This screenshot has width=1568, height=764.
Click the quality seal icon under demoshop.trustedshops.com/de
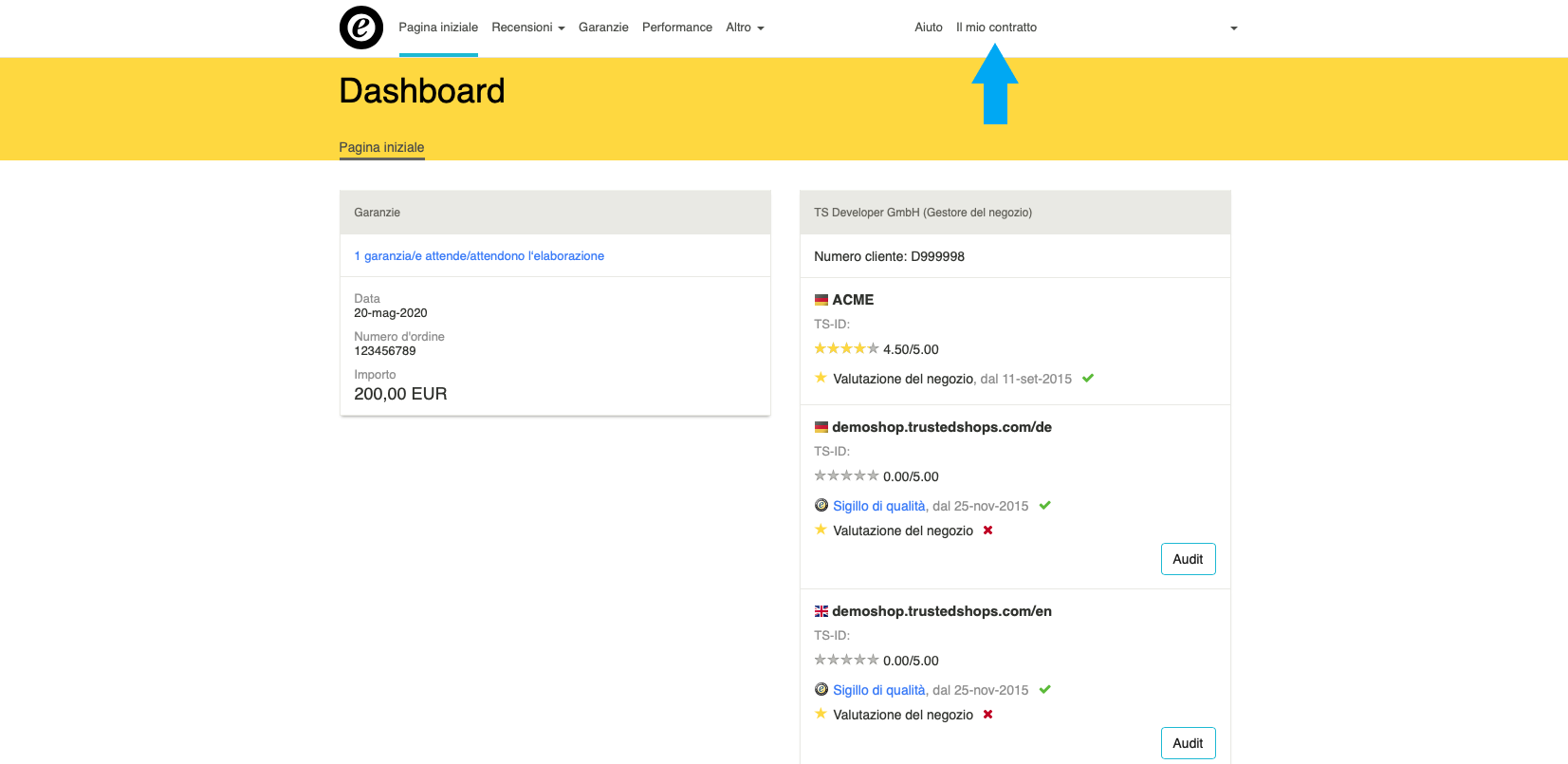tap(821, 505)
